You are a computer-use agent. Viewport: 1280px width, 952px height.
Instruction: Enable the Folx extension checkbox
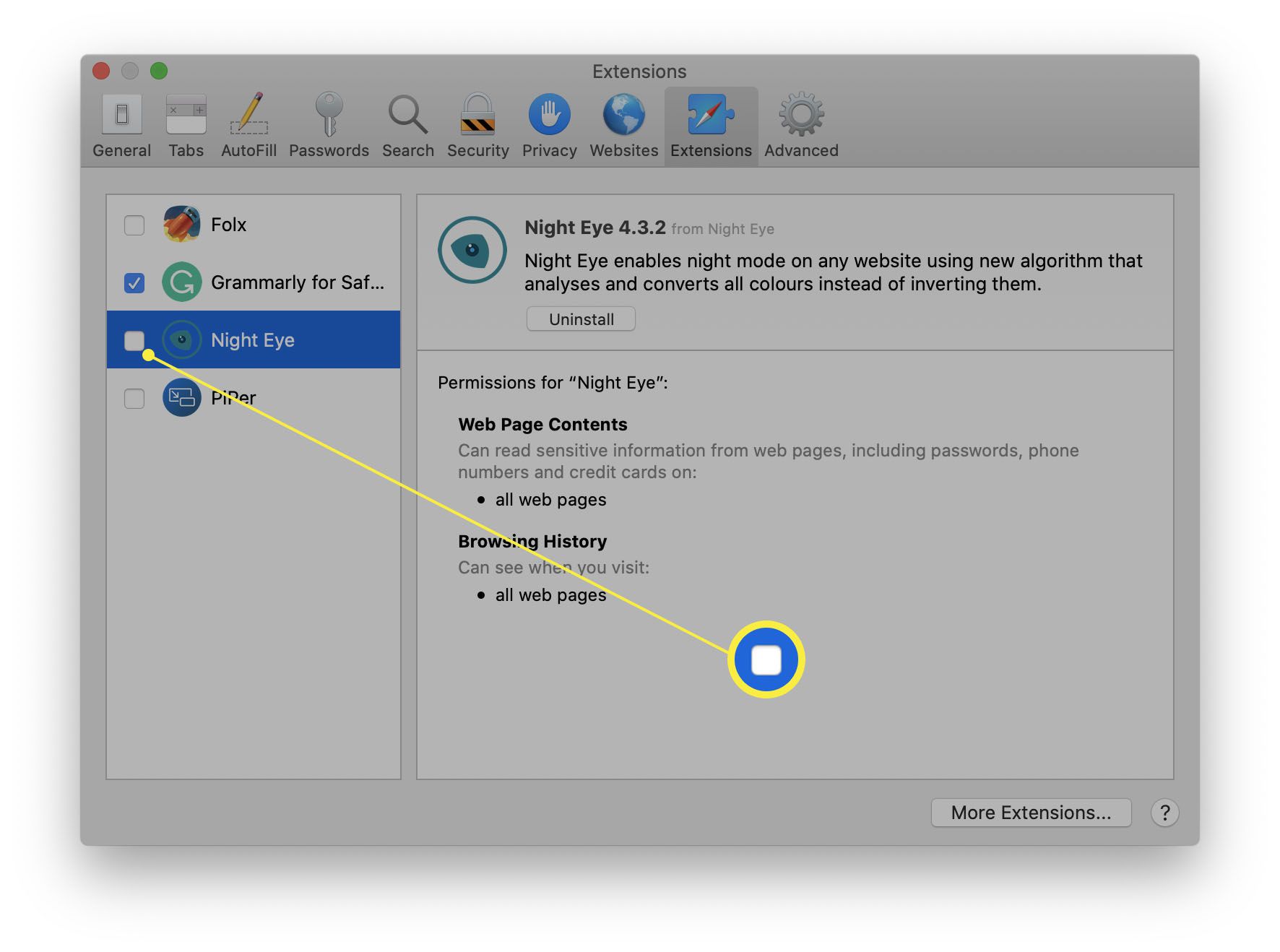pyautogui.click(x=134, y=225)
